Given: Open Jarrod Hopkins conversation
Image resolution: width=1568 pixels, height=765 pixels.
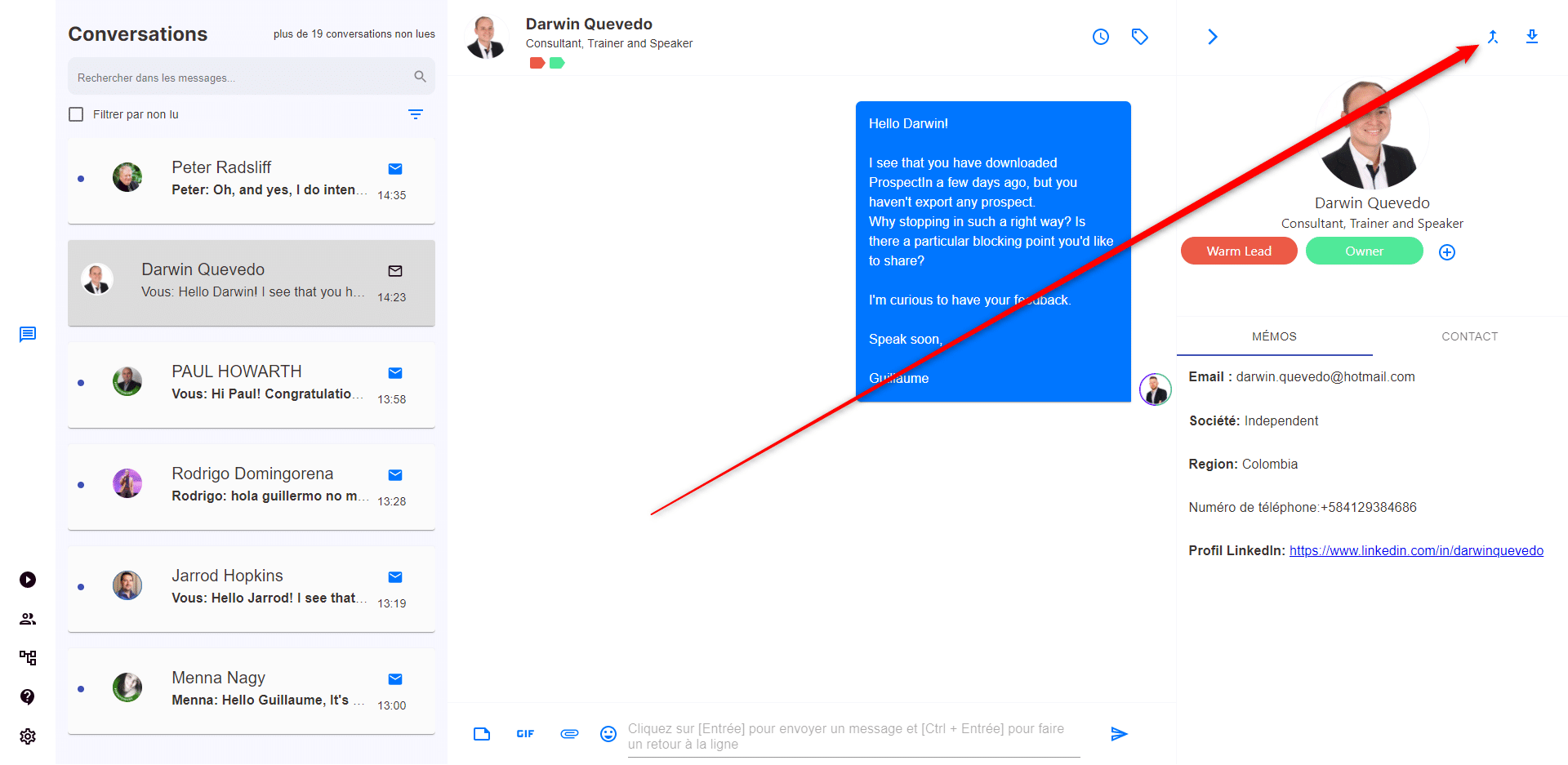Looking at the screenshot, I should coord(252,589).
